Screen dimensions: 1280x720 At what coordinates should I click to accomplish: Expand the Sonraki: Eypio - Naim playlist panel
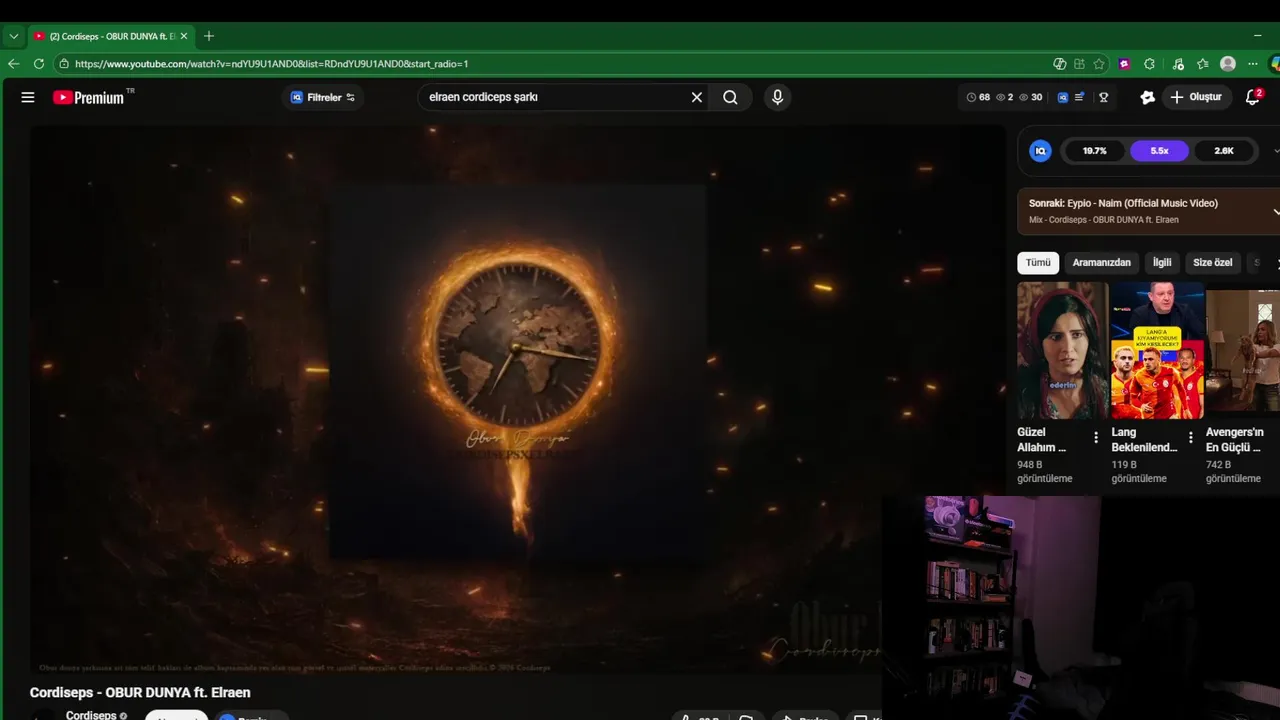[1276, 211]
